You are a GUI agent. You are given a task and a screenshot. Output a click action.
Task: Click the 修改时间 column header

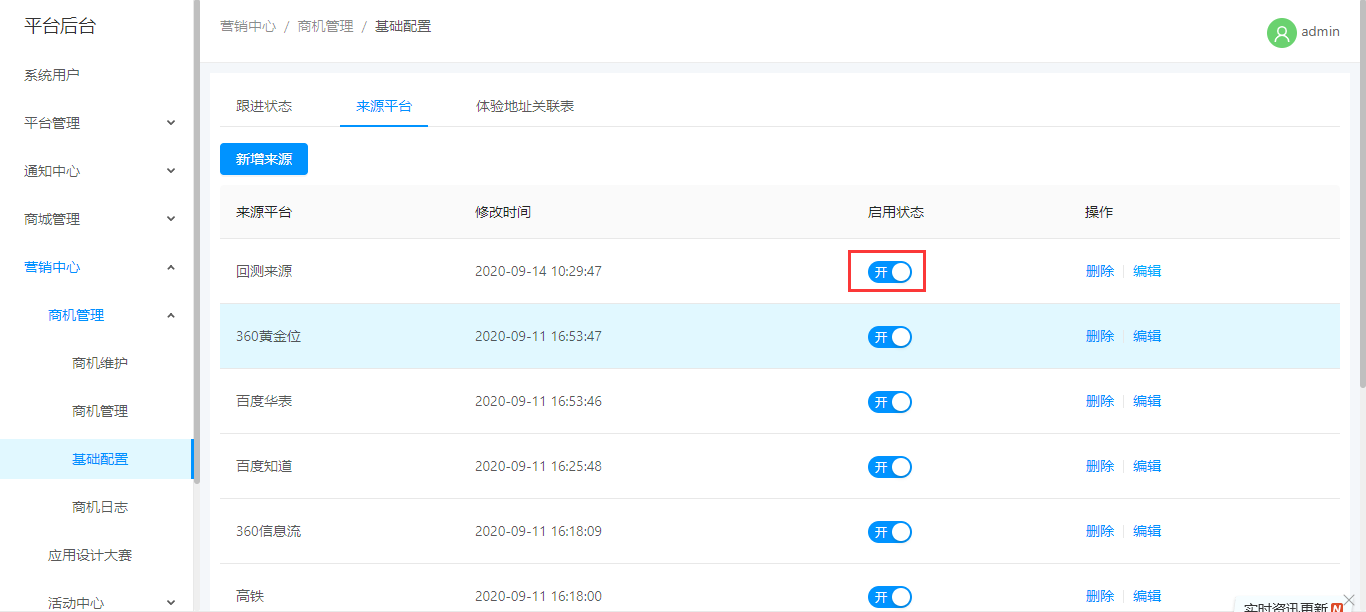click(503, 212)
